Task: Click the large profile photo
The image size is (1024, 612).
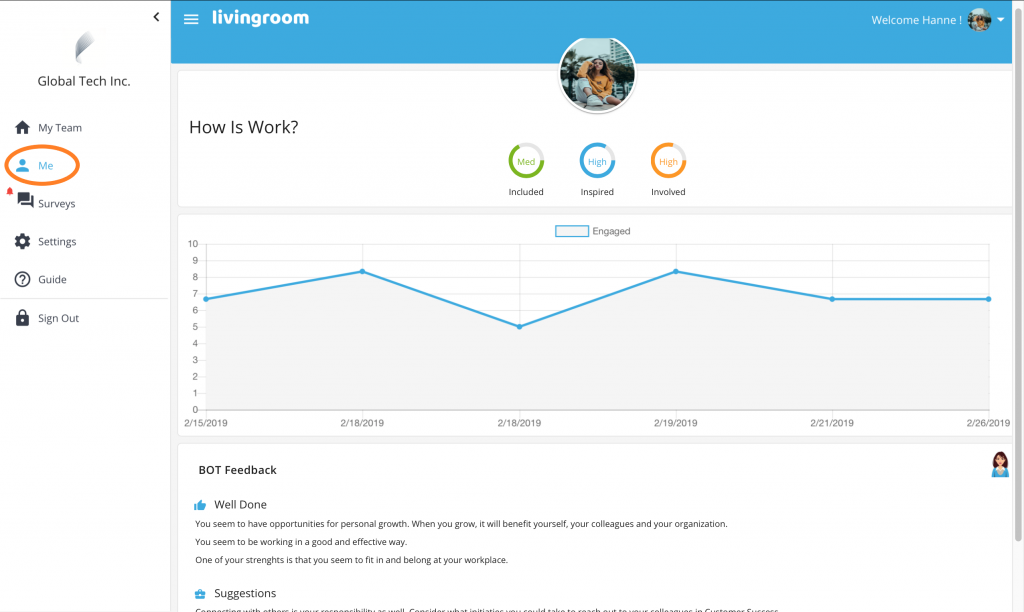Action: pos(597,75)
